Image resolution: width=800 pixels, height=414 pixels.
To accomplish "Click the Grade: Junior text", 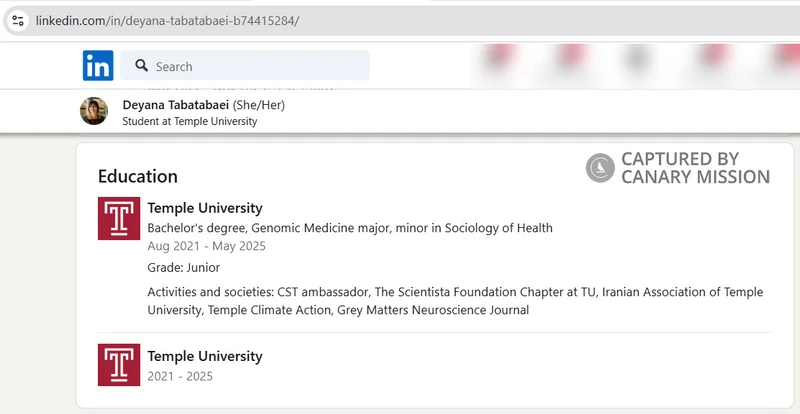I will pos(184,267).
